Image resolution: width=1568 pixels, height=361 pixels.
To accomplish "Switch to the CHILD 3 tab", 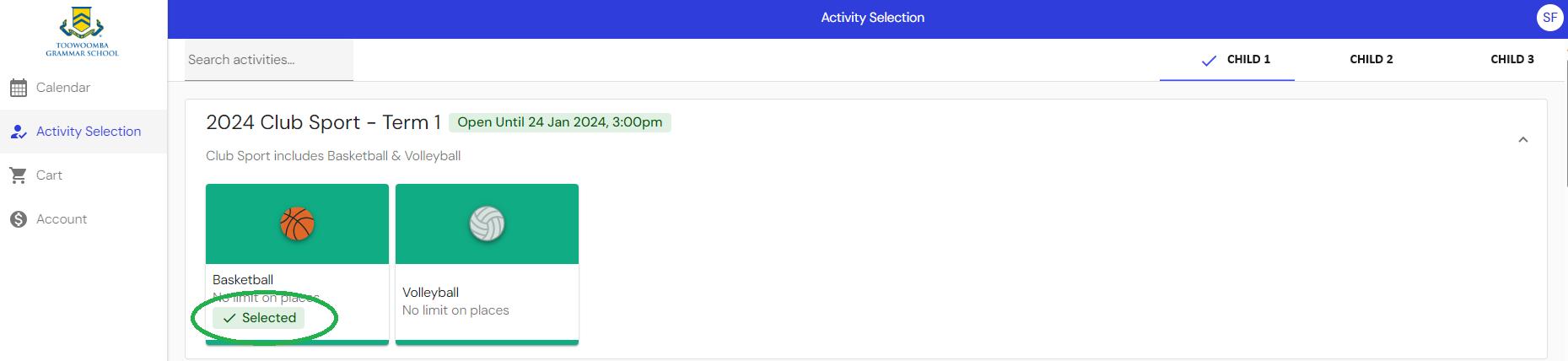I will 1511,60.
